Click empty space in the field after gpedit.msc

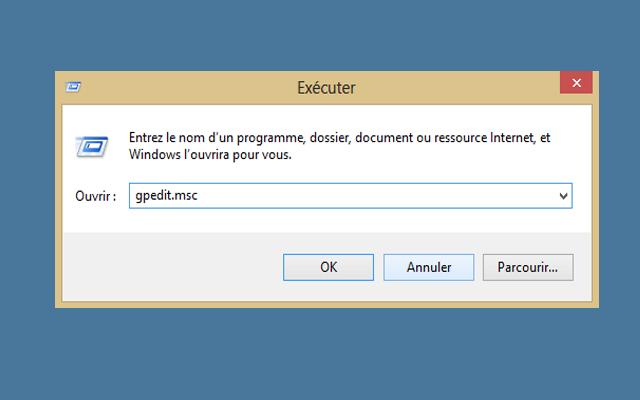[x=400, y=196]
